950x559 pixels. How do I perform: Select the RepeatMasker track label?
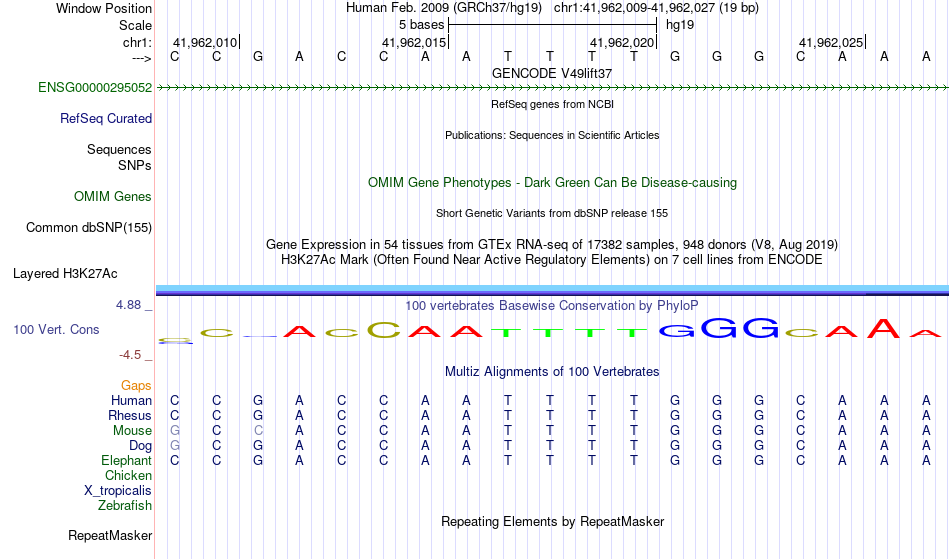110,536
